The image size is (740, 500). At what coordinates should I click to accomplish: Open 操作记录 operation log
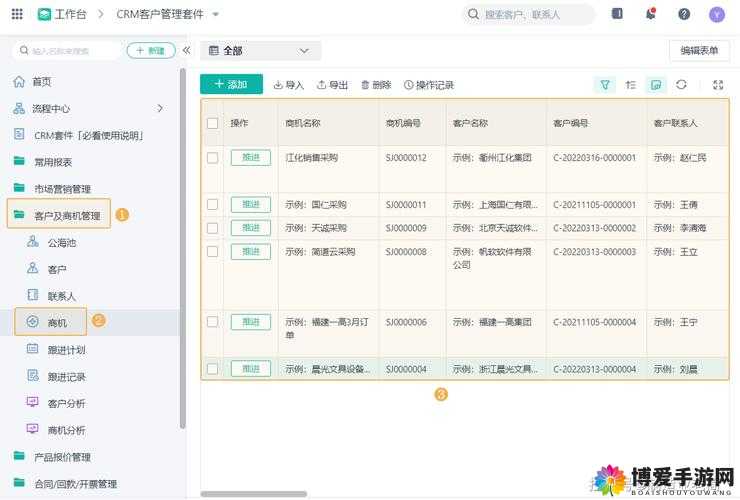coord(429,85)
